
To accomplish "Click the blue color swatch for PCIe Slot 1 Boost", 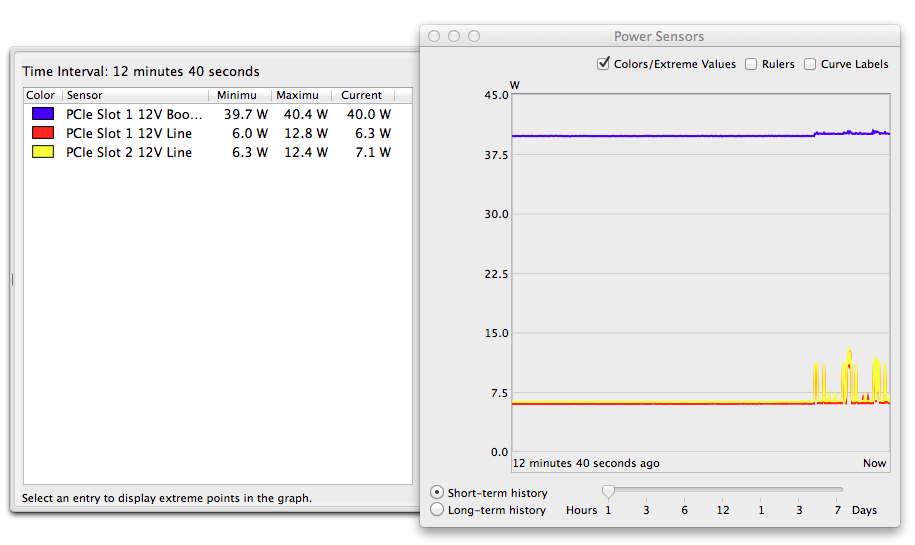I will [x=43, y=114].
